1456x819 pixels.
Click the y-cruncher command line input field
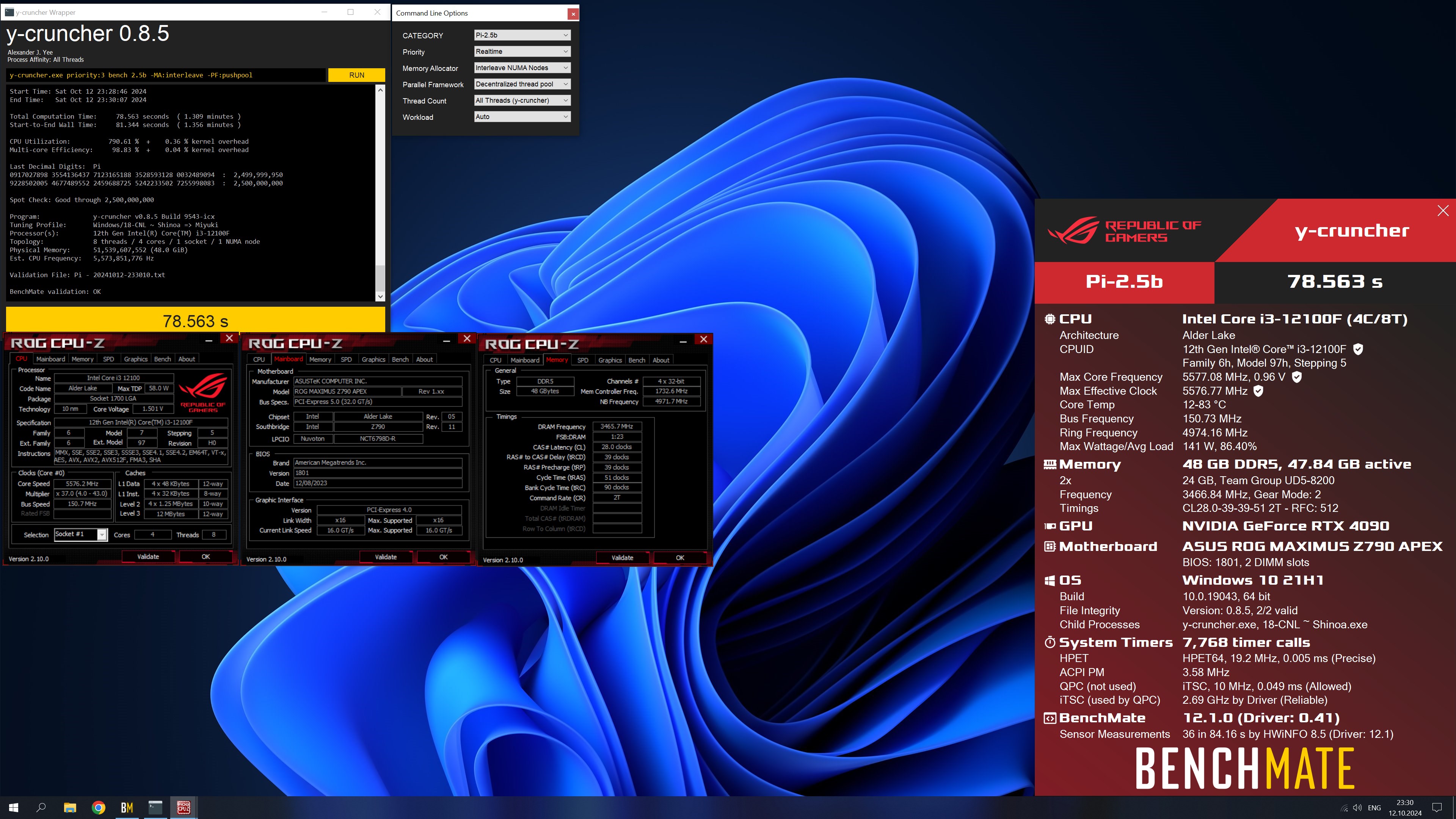[166, 75]
